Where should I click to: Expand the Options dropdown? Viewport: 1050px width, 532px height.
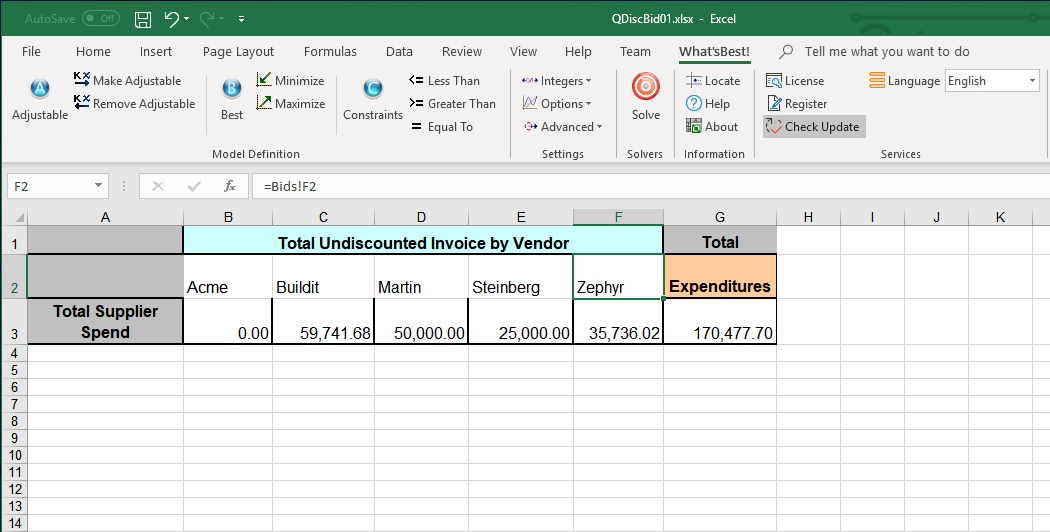point(588,104)
